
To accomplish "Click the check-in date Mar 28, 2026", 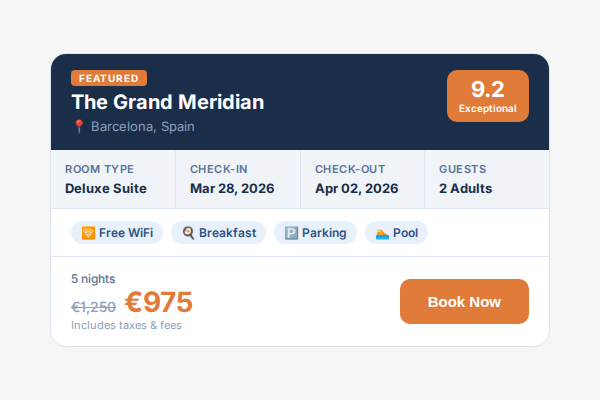I will (232, 188).
